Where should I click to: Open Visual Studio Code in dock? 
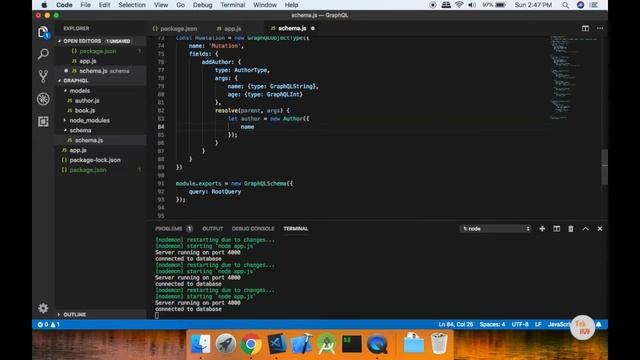pos(276,344)
